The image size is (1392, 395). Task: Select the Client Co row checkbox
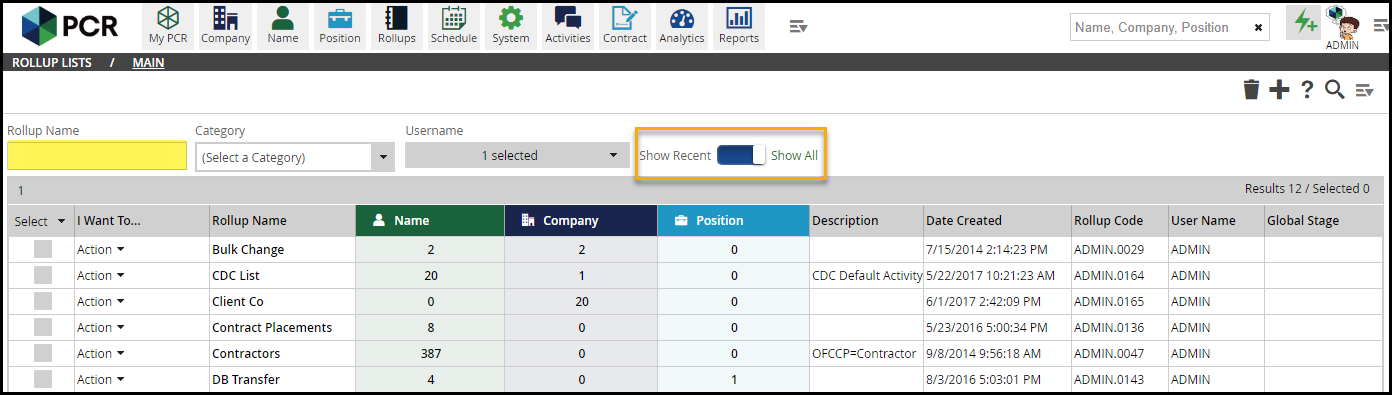pyautogui.click(x=43, y=302)
